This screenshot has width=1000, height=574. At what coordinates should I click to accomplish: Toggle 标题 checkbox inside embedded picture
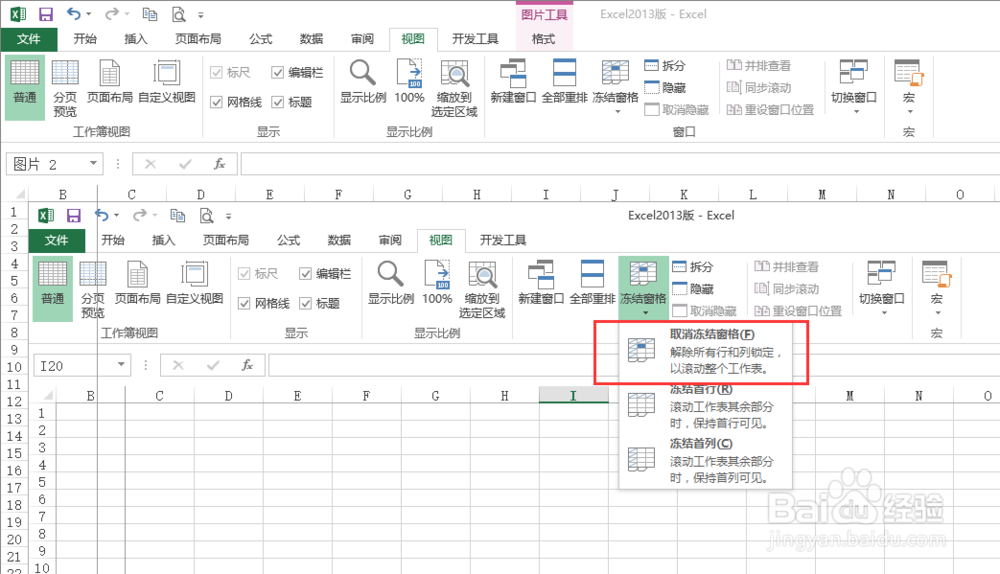(x=305, y=303)
